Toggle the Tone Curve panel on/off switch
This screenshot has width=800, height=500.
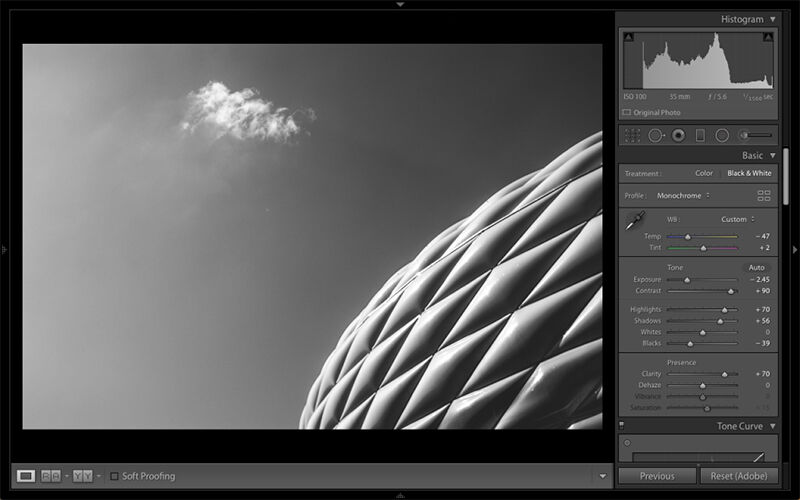(621, 425)
